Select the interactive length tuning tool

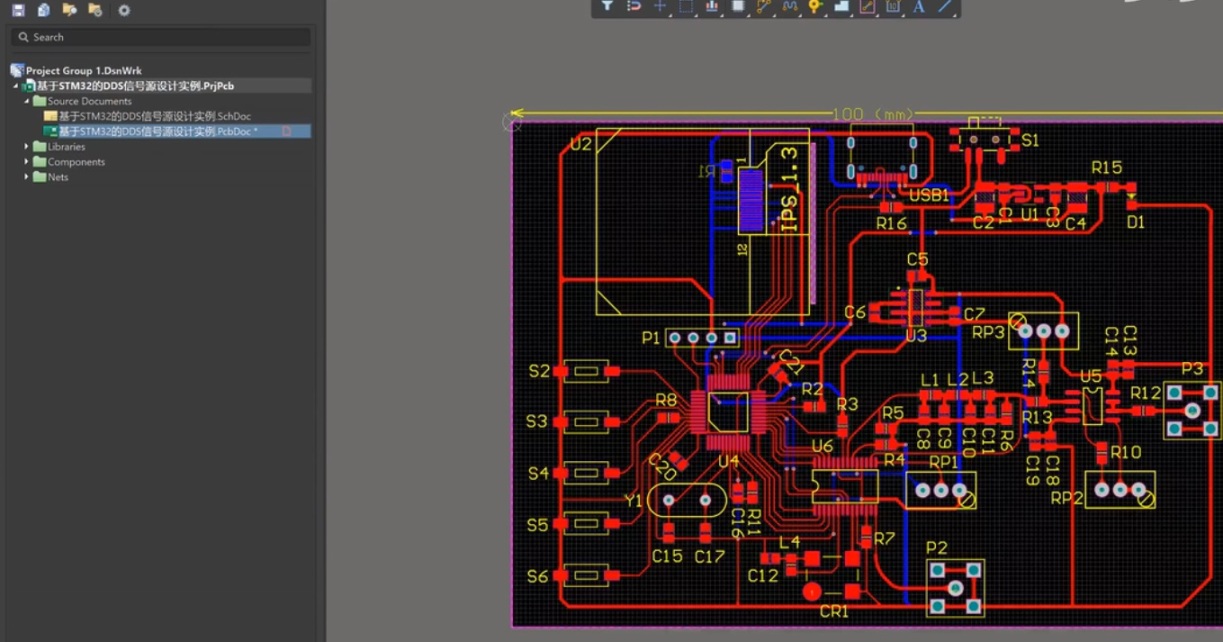coord(790,6)
